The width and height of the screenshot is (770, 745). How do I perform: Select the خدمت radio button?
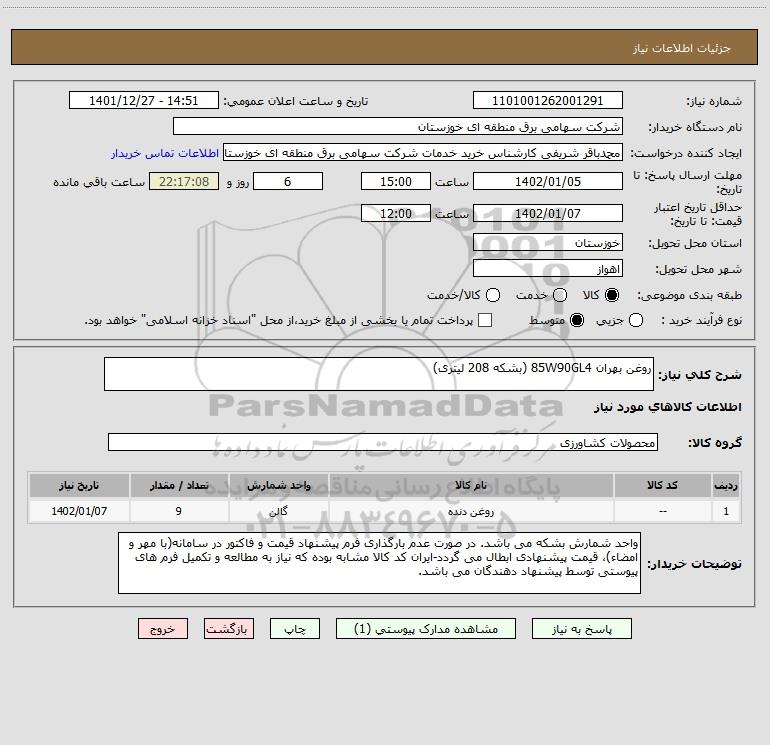(560, 295)
